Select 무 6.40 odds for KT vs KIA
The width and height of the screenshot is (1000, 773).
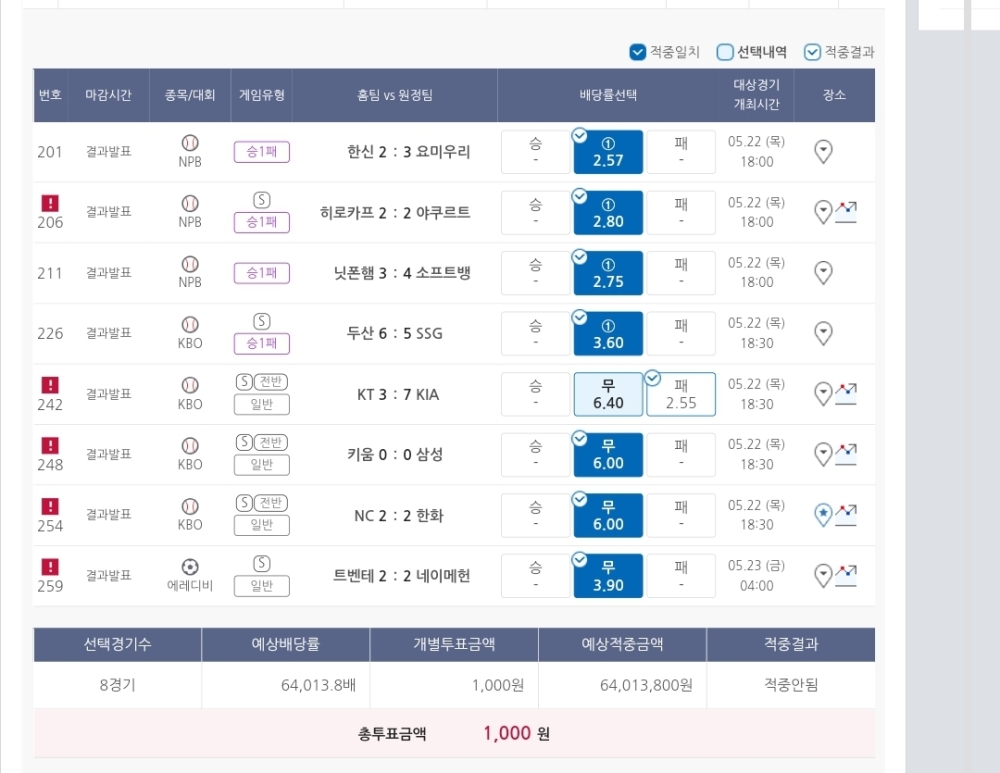click(608, 394)
